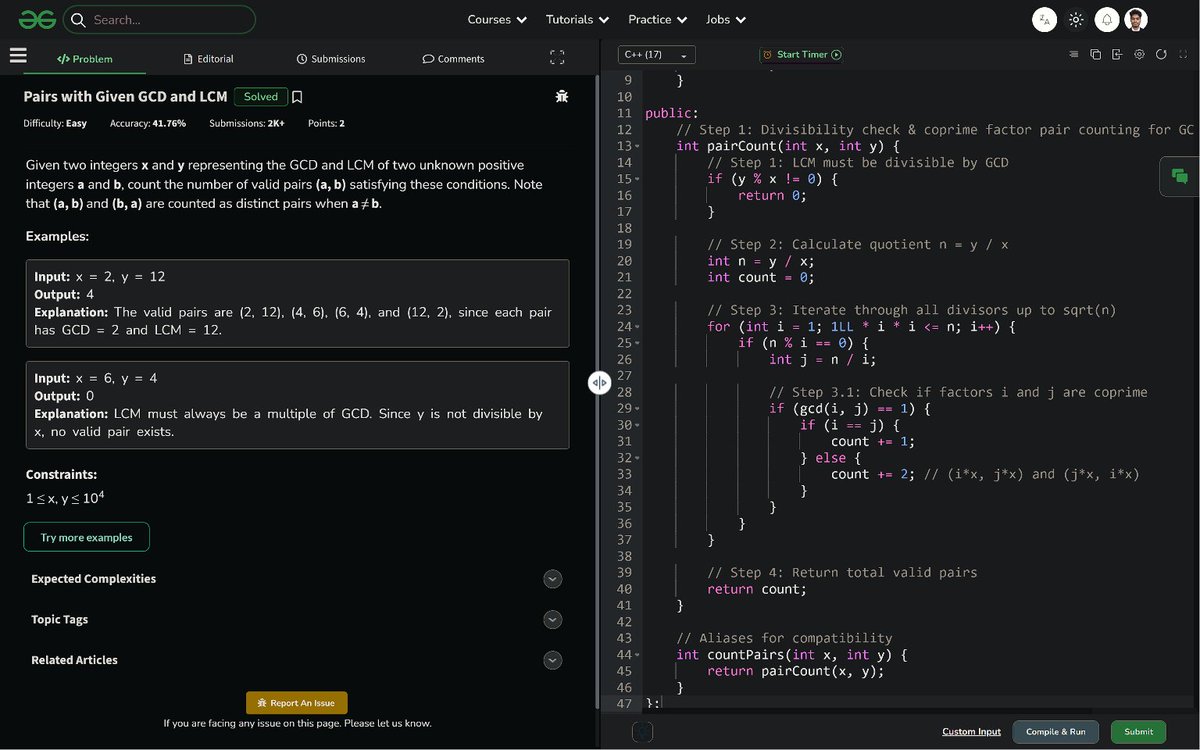This screenshot has height=750, width=1200.
Task: Open the Custom Input link
Action: click(x=971, y=732)
